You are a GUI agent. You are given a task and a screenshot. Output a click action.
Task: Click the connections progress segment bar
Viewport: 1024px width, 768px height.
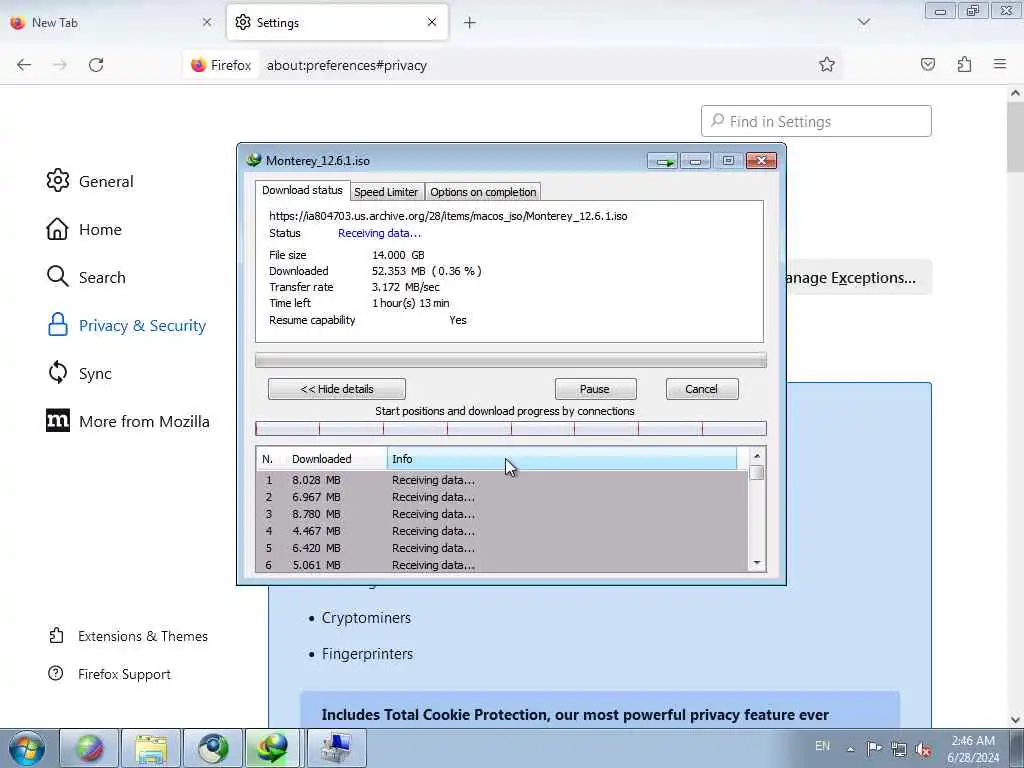tap(511, 429)
